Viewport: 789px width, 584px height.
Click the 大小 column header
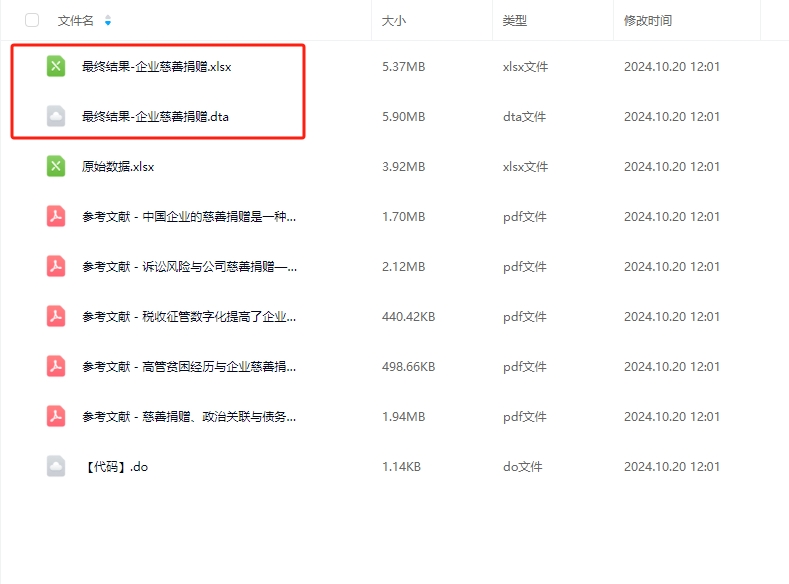pyautogui.click(x=393, y=21)
